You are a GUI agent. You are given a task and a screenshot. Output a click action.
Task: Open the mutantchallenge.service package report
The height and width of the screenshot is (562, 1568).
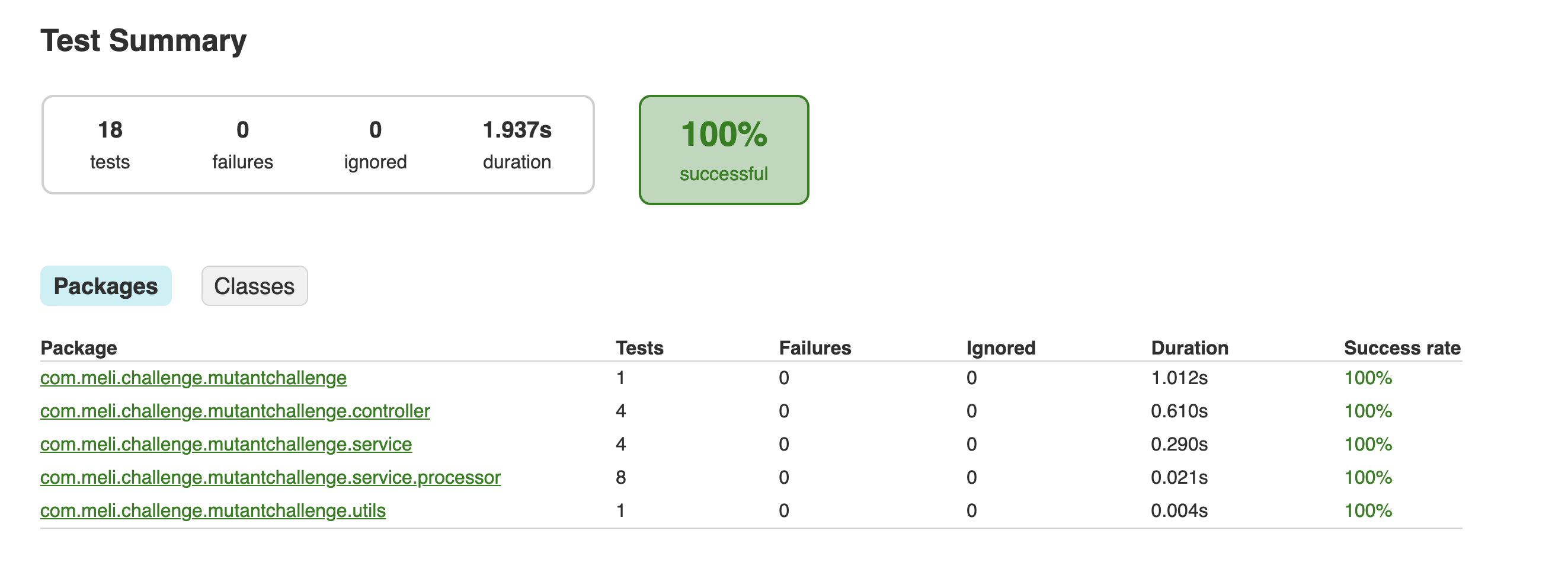(226, 445)
